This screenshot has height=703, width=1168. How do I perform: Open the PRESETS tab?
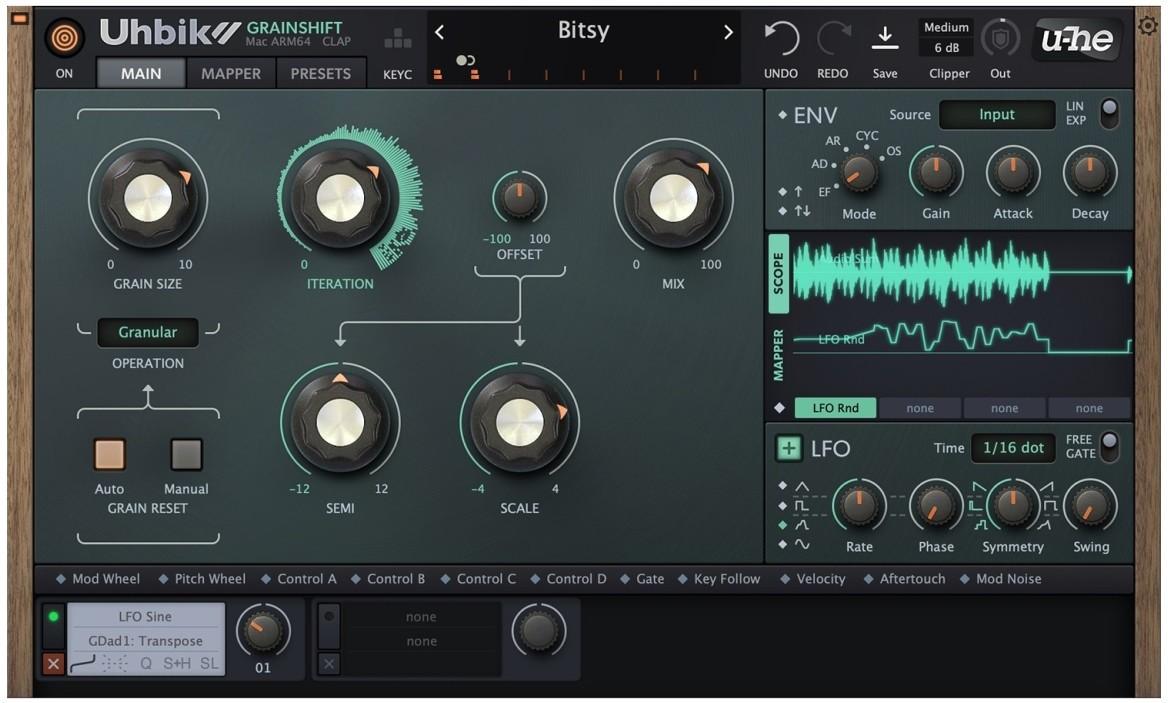pyautogui.click(x=320, y=74)
